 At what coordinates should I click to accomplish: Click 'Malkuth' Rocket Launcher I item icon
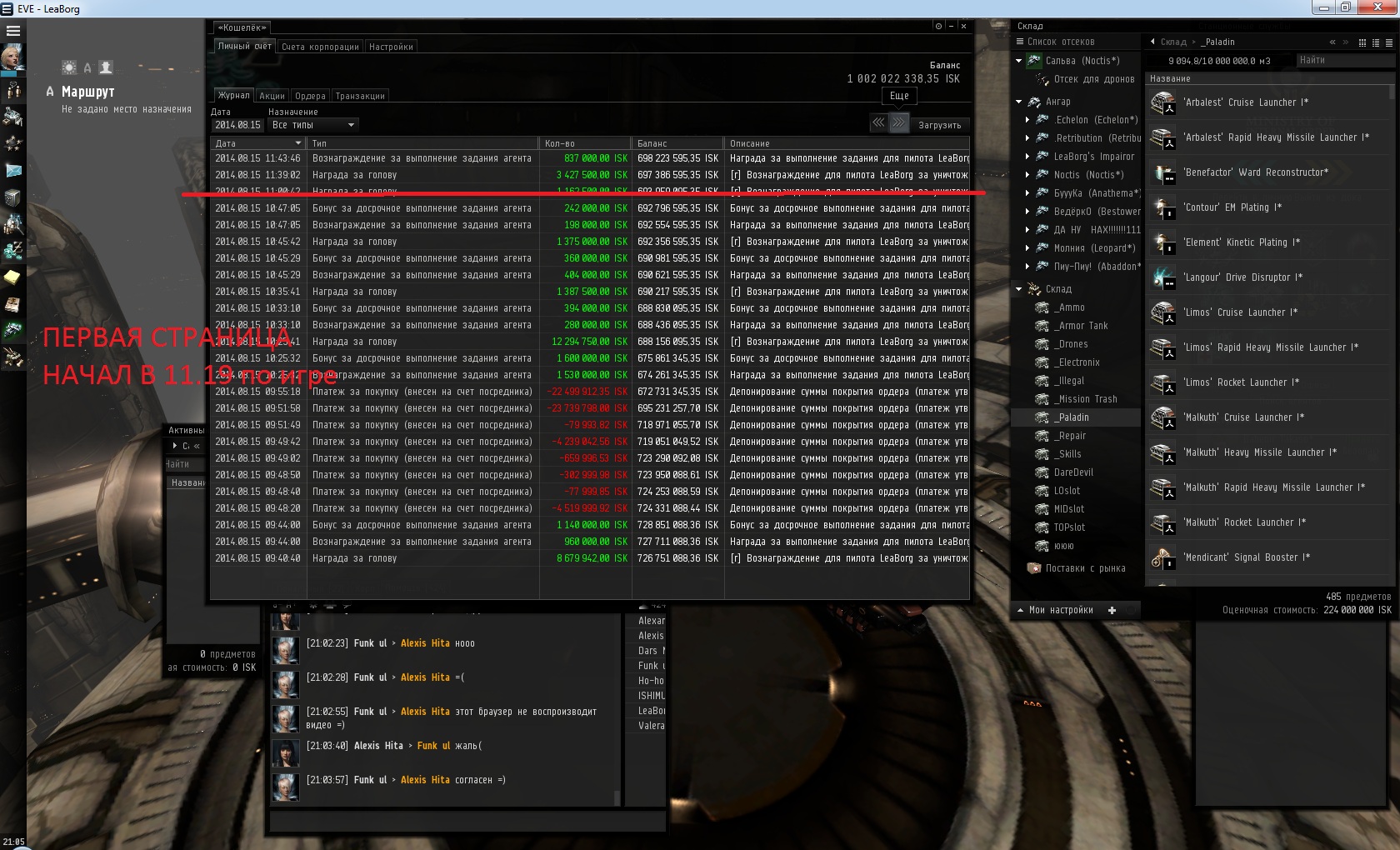point(1162,522)
